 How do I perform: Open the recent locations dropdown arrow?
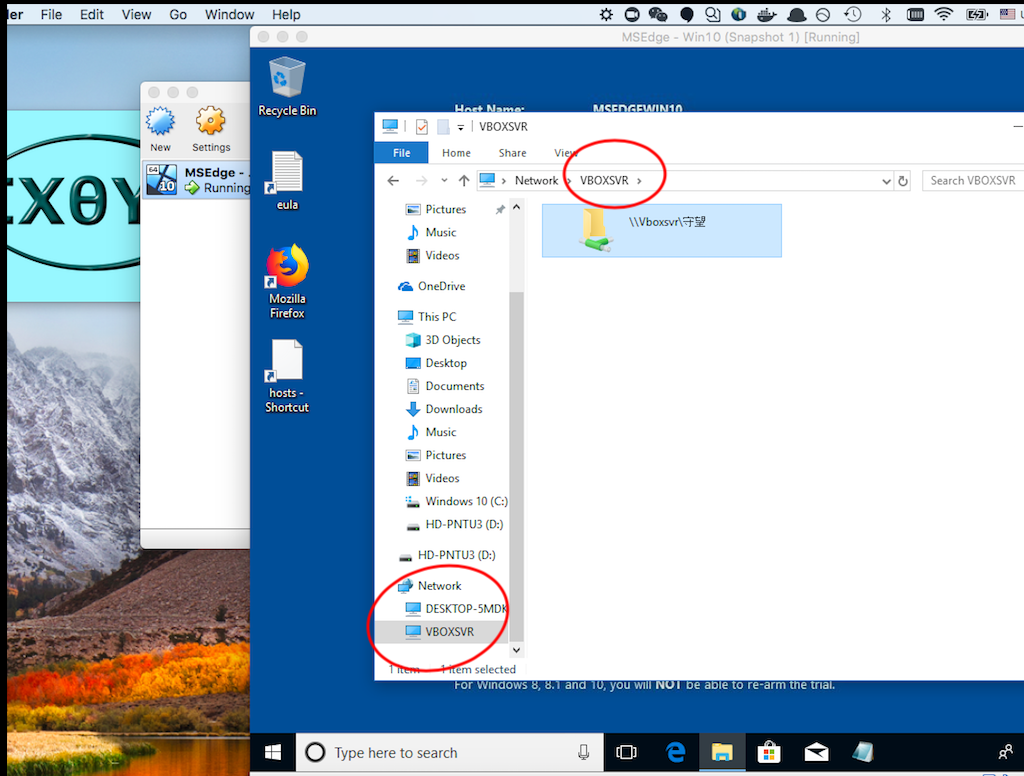click(x=444, y=181)
